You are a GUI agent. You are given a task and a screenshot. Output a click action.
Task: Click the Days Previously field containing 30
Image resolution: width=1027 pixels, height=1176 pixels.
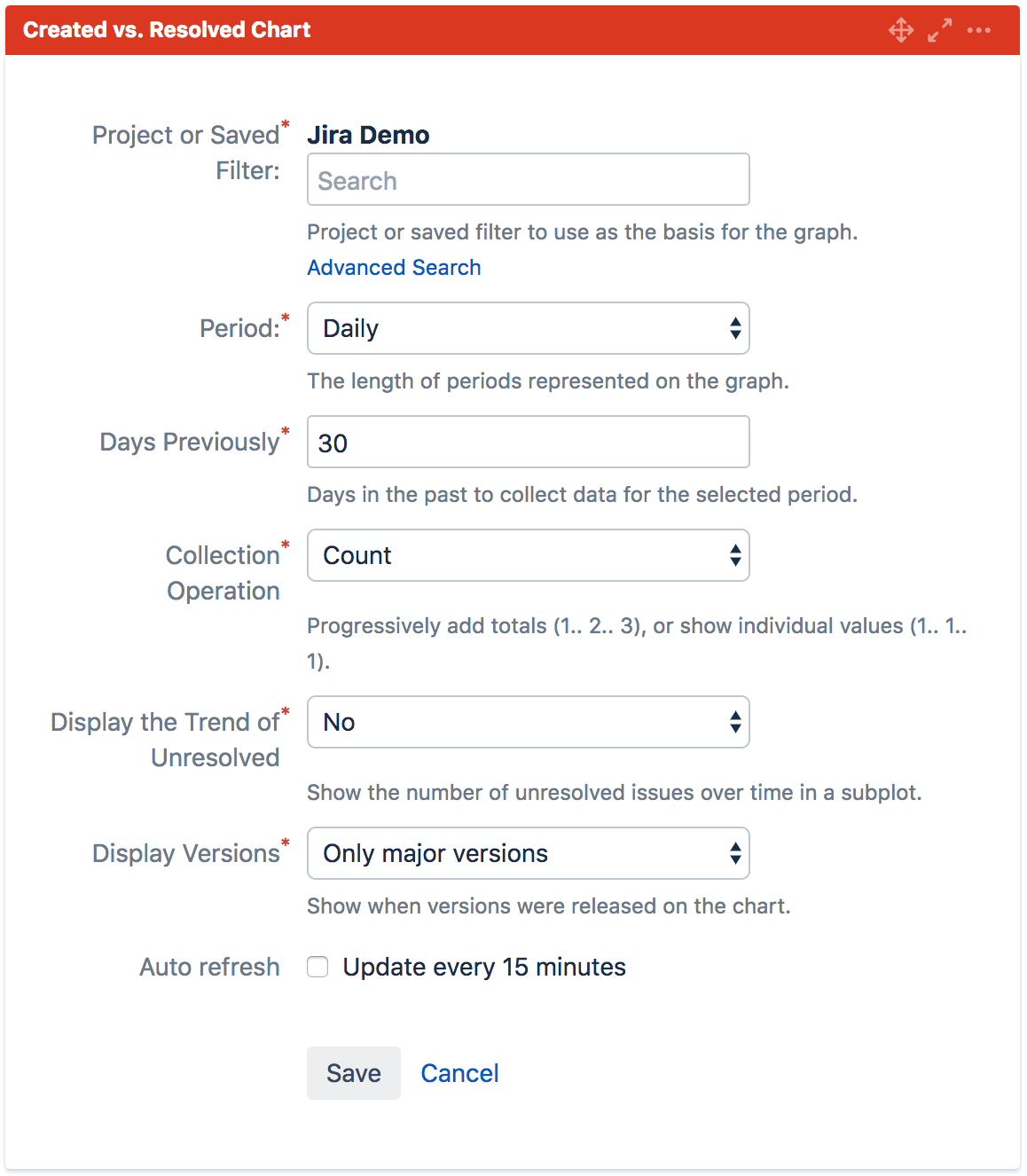529,442
